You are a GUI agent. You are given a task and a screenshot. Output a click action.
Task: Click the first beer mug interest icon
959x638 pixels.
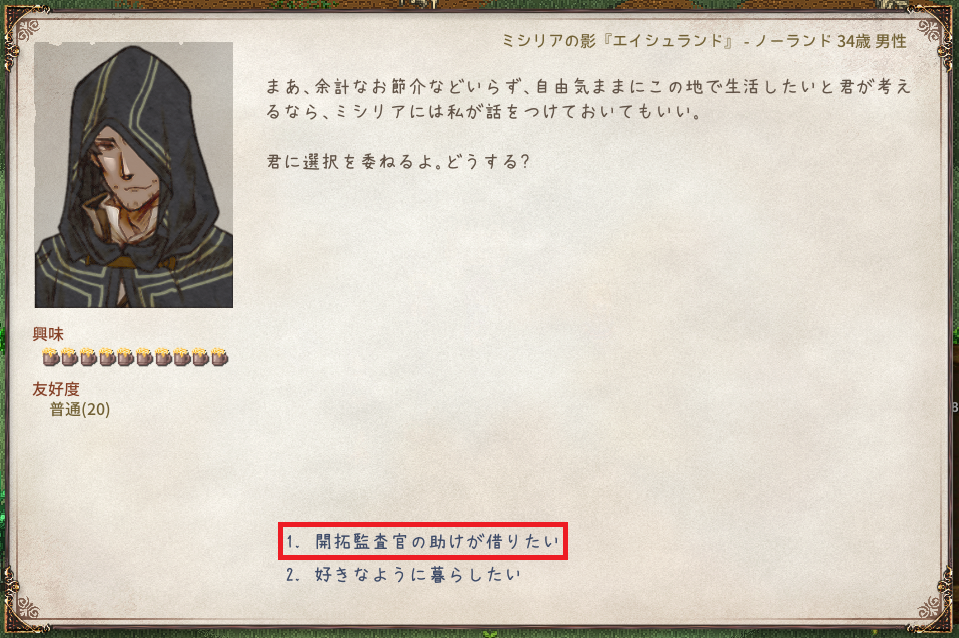[x=51, y=356]
